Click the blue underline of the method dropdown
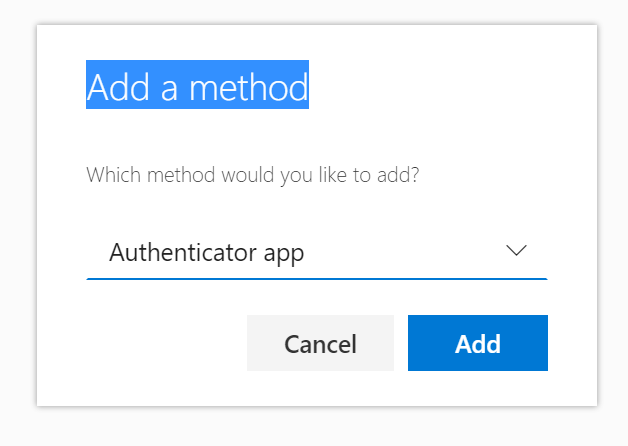This screenshot has height=446, width=628. tap(317, 278)
